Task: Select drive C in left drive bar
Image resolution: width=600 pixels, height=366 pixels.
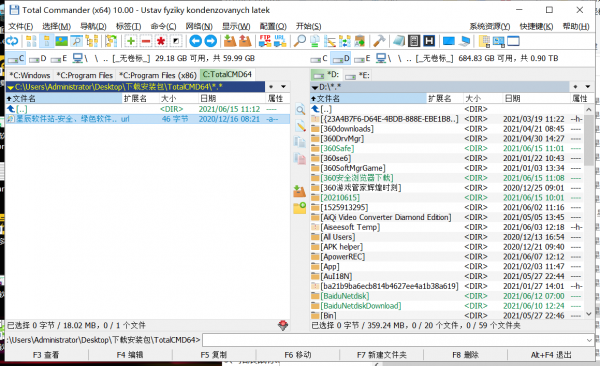Action: (16, 59)
